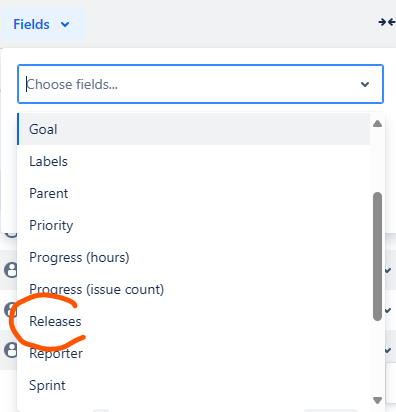This screenshot has width=396, height=412.
Task: Expand the Choose fields combo box arrow
Action: click(x=365, y=84)
